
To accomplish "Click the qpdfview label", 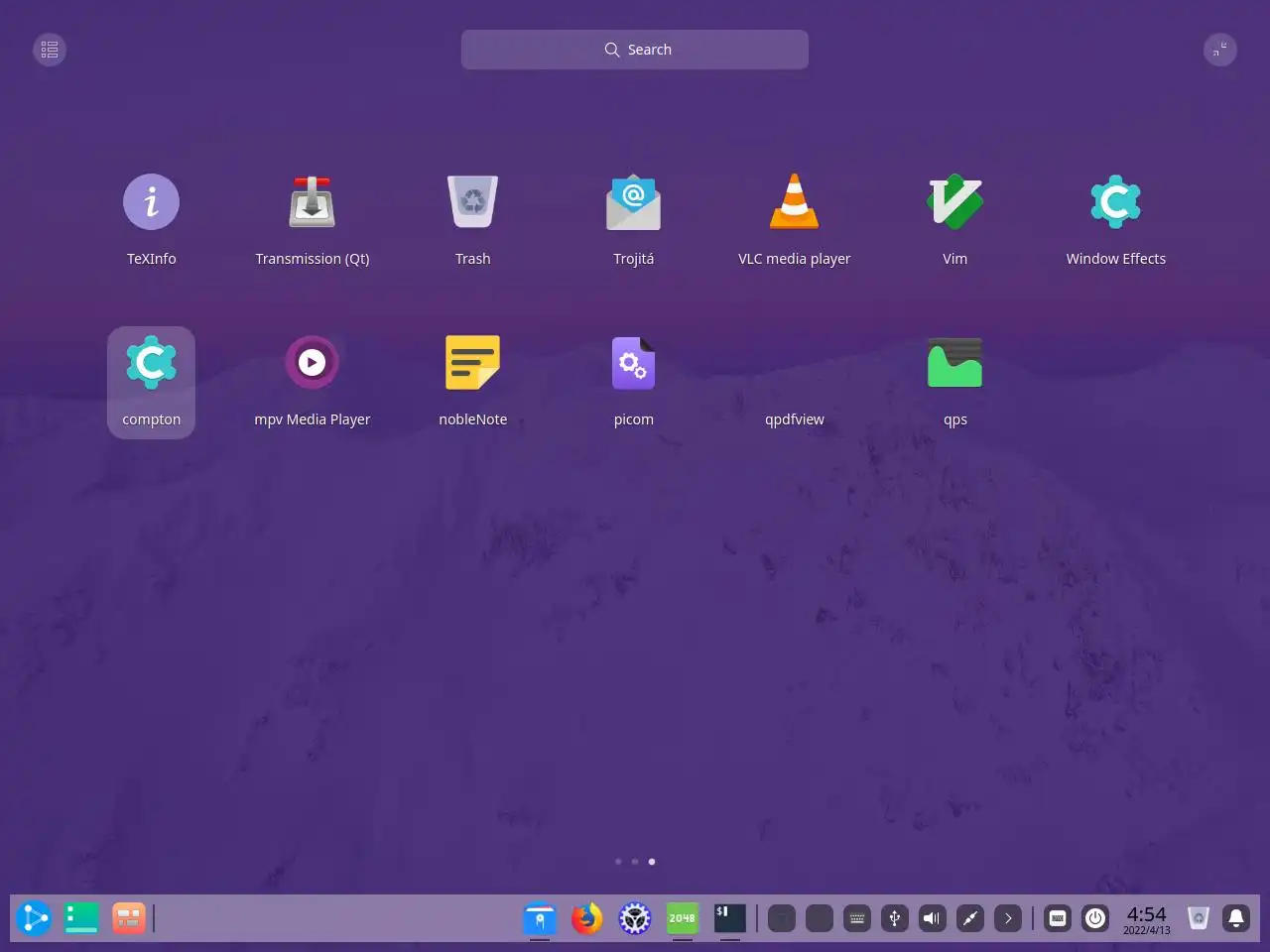I will pos(794,419).
